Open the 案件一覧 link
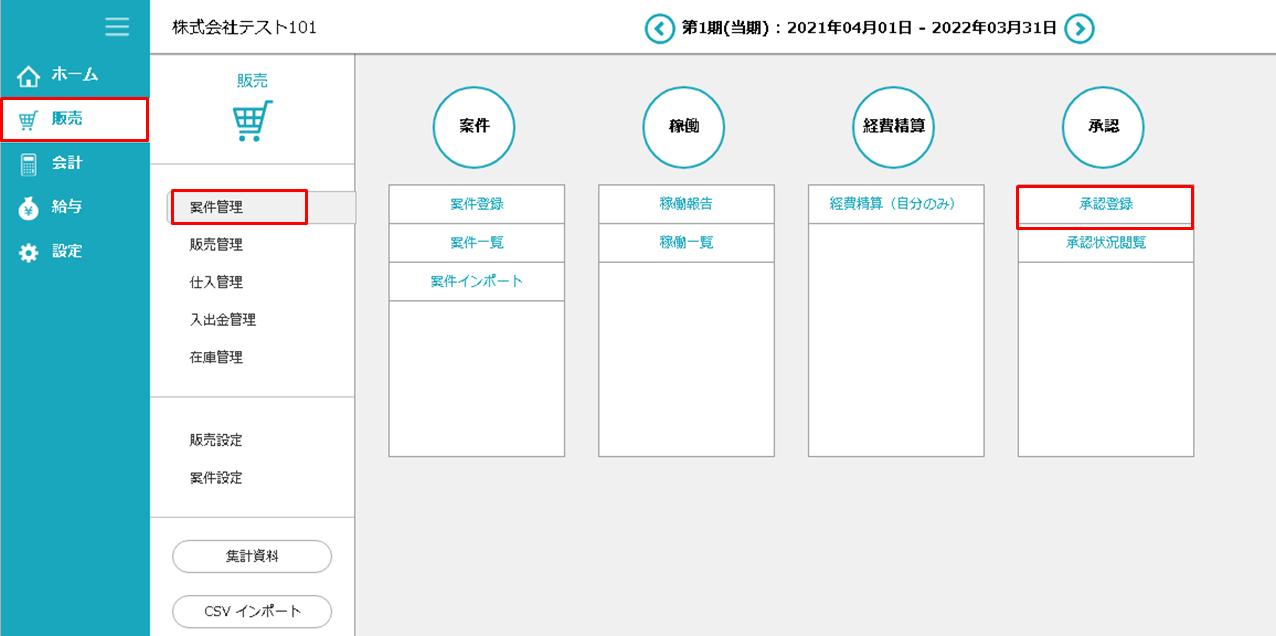The image size is (1276, 636). point(476,242)
